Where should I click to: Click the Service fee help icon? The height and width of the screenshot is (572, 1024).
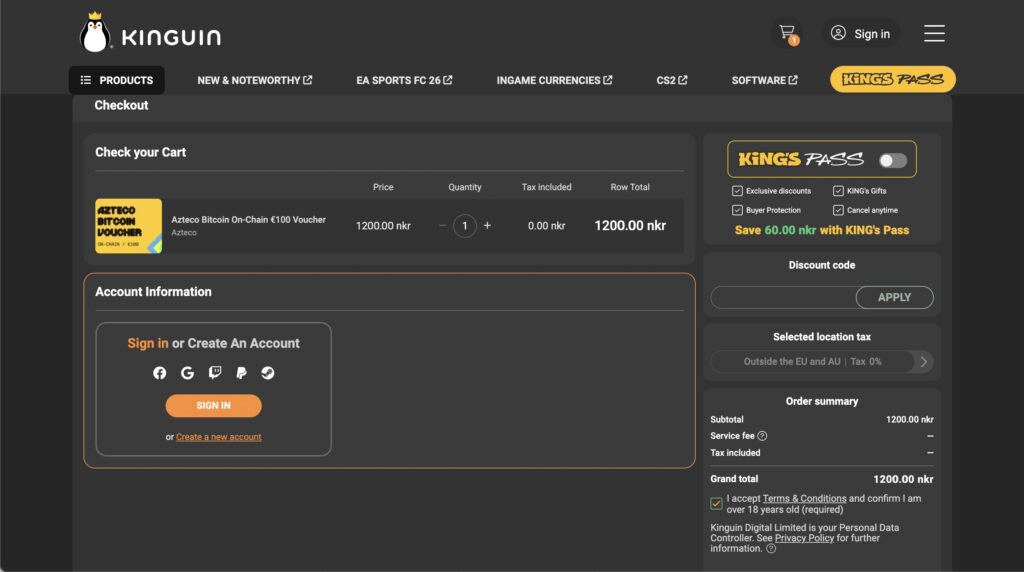pyautogui.click(x=762, y=436)
